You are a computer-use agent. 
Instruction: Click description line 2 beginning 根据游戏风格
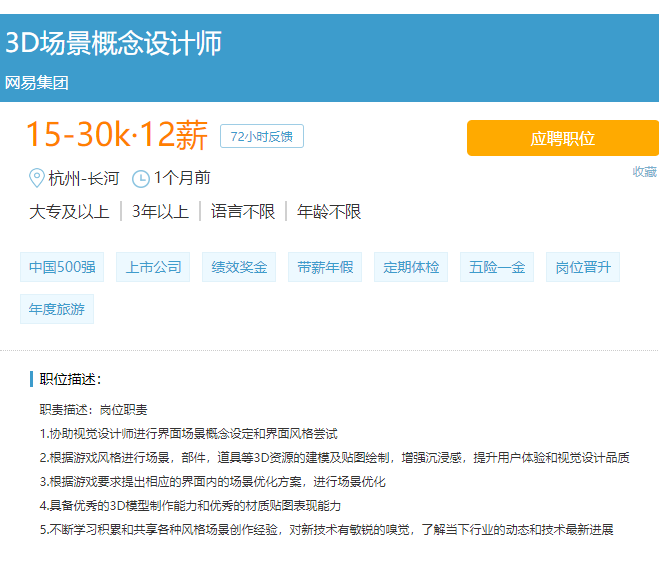point(335,458)
